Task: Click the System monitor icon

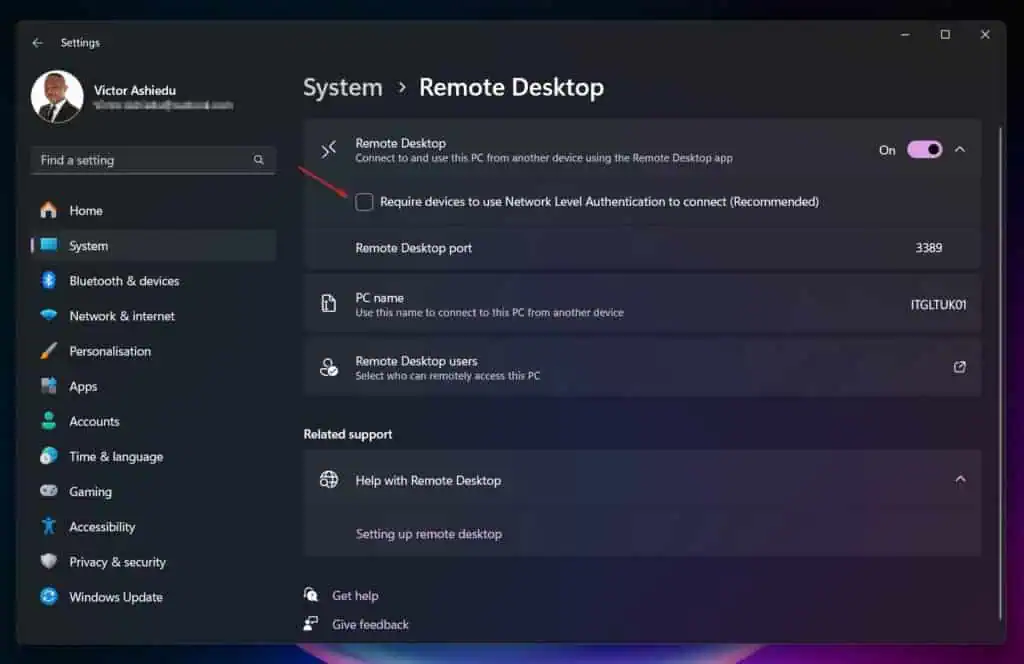Action: (48, 245)
